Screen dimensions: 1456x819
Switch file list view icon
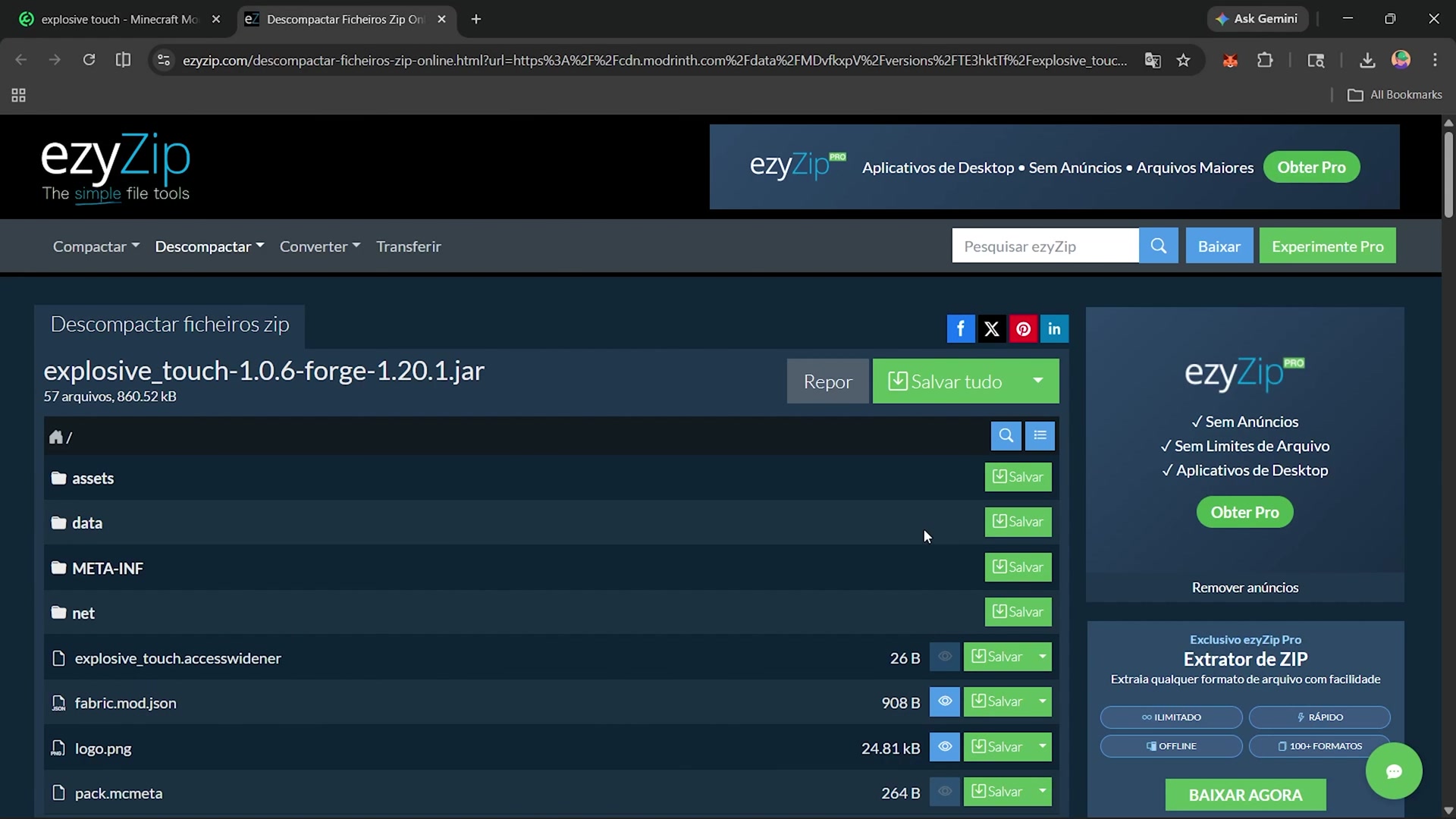click(x=1040, y=435)
